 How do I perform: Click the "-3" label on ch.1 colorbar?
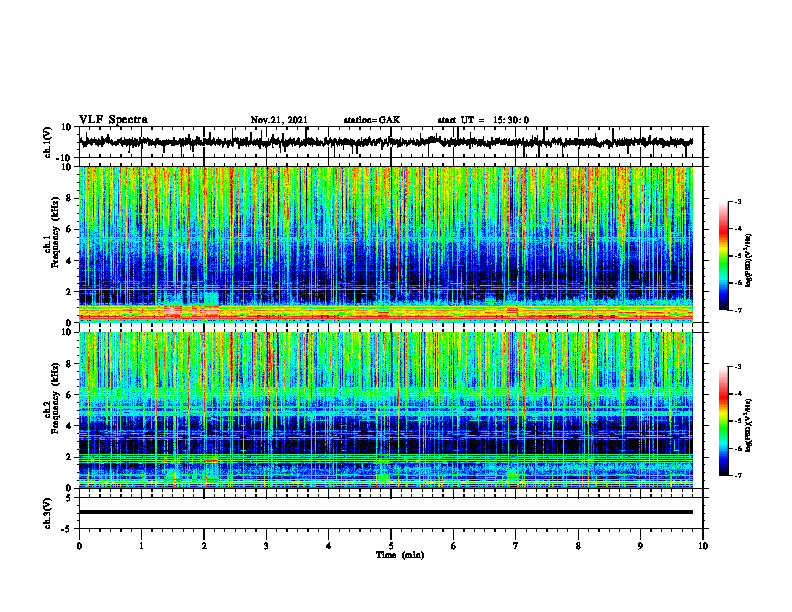[x=737, y=201]
